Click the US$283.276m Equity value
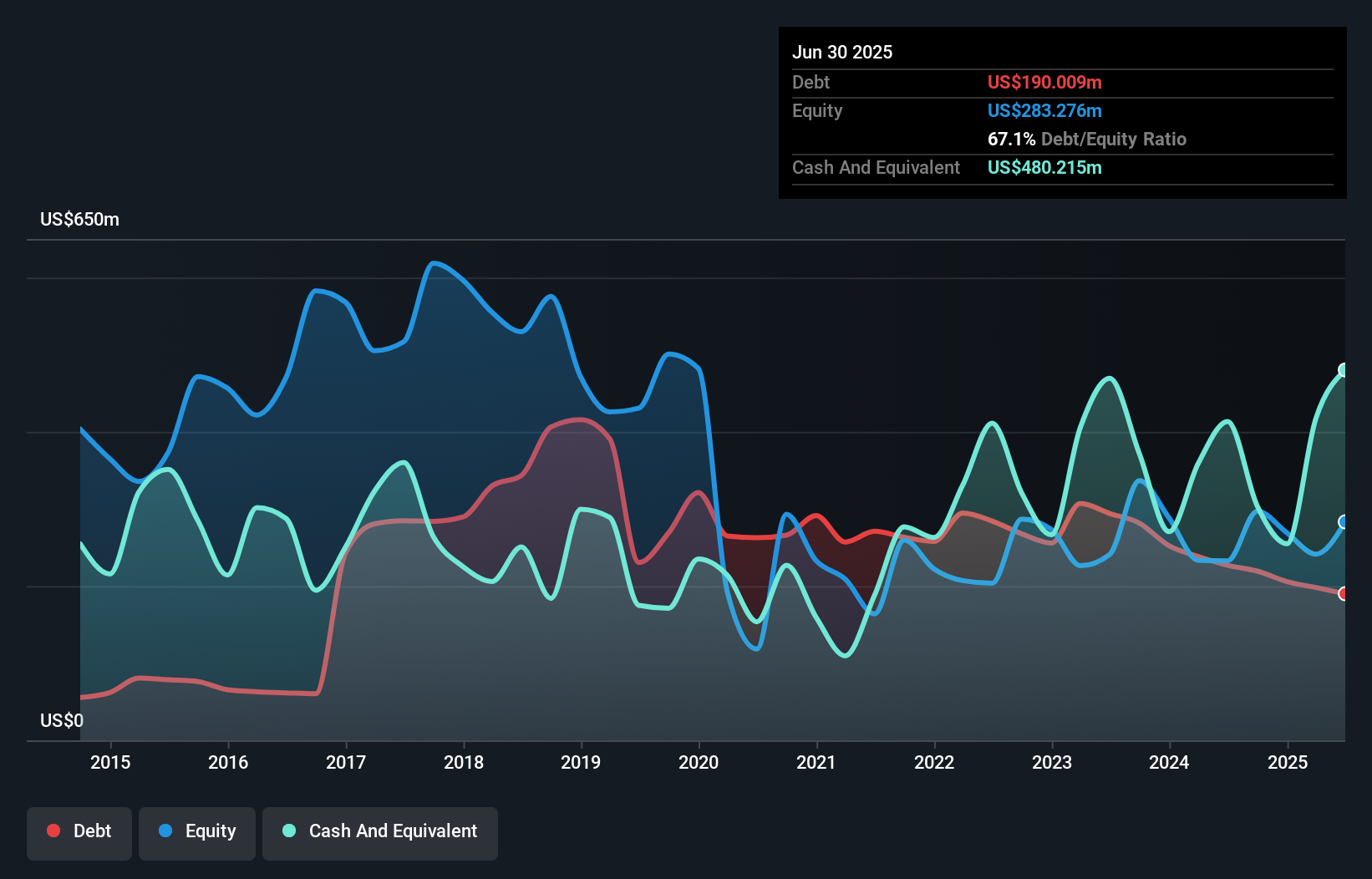The image size is (1372, 879). (1044, 110)
